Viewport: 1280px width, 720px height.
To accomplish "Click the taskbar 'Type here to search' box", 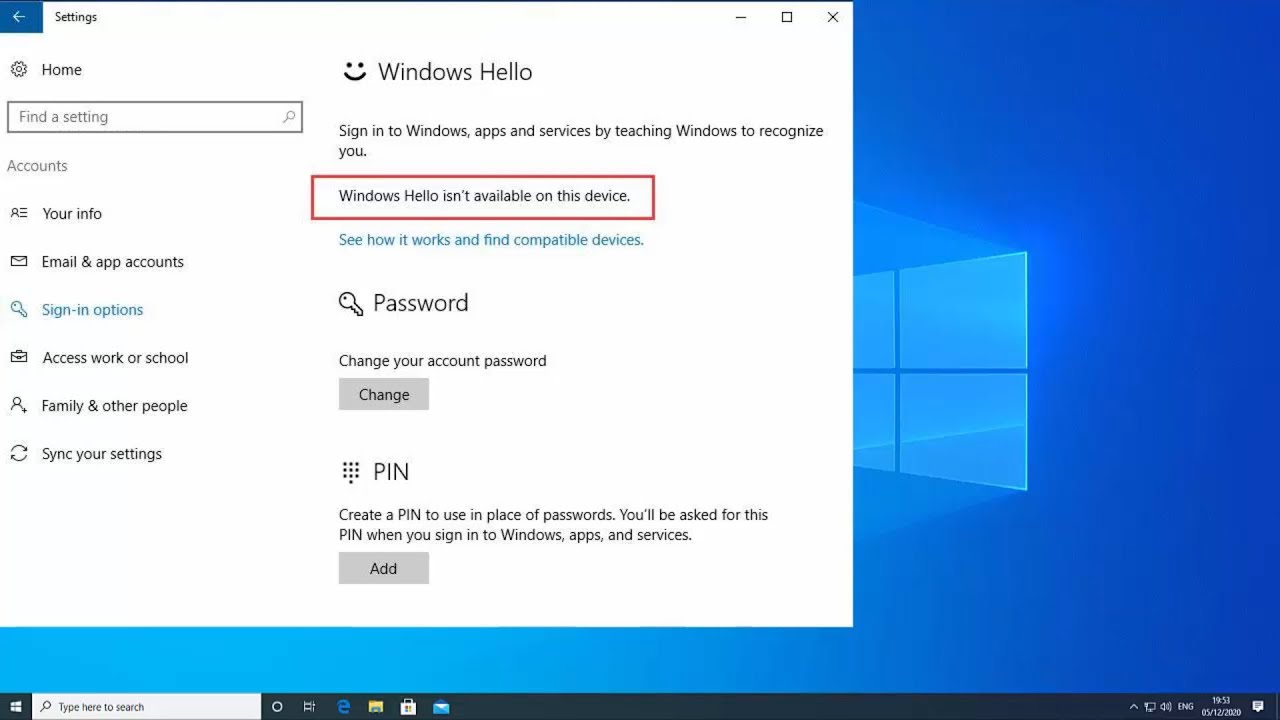I will (147, 707).
